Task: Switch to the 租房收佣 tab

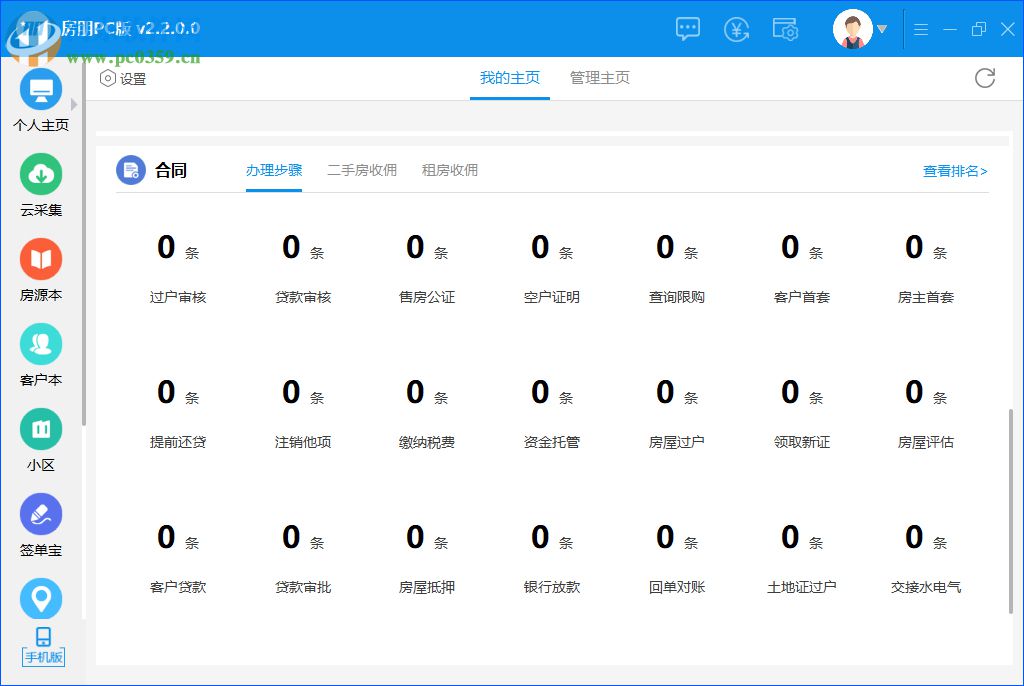Action: [451, 170]
